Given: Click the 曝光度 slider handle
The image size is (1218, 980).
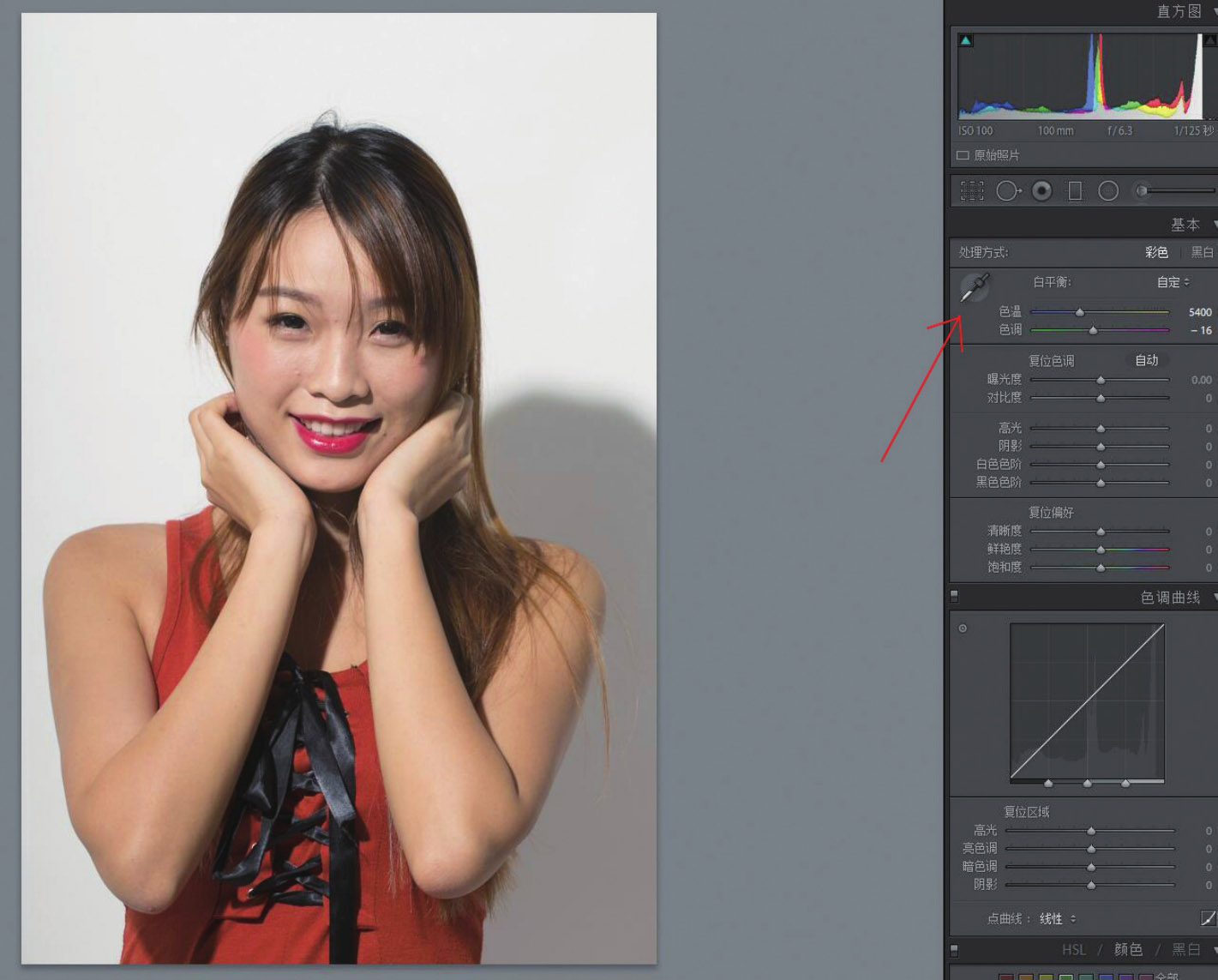Looking at the screenshot, I should (1101, 380).
